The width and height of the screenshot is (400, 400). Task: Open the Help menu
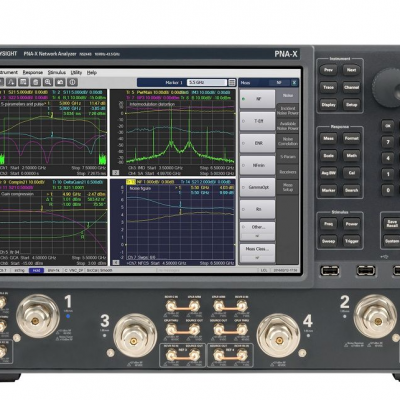tap(92, 72)
